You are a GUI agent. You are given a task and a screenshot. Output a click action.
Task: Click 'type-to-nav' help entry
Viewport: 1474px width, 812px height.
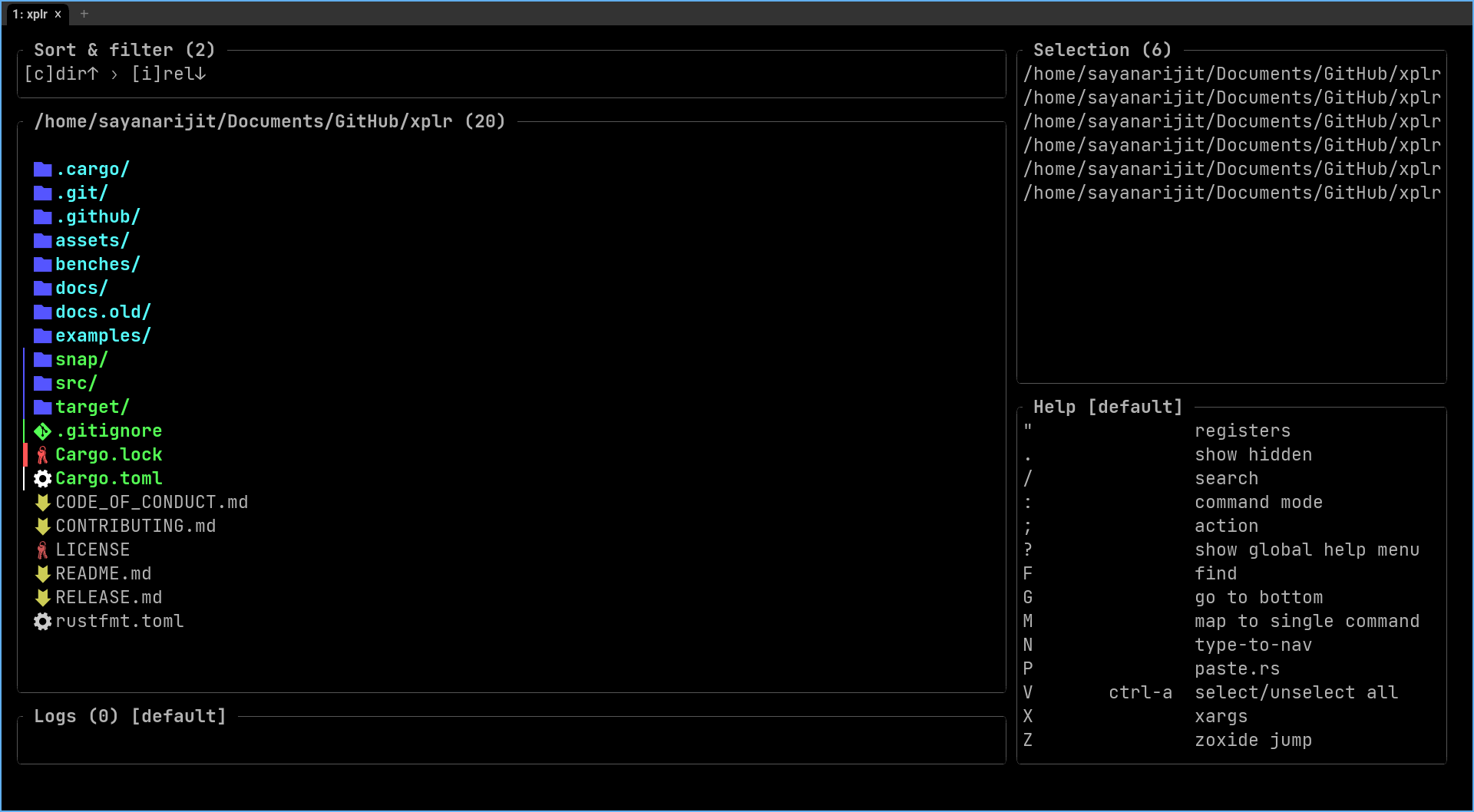click(x=1254, y=645)
